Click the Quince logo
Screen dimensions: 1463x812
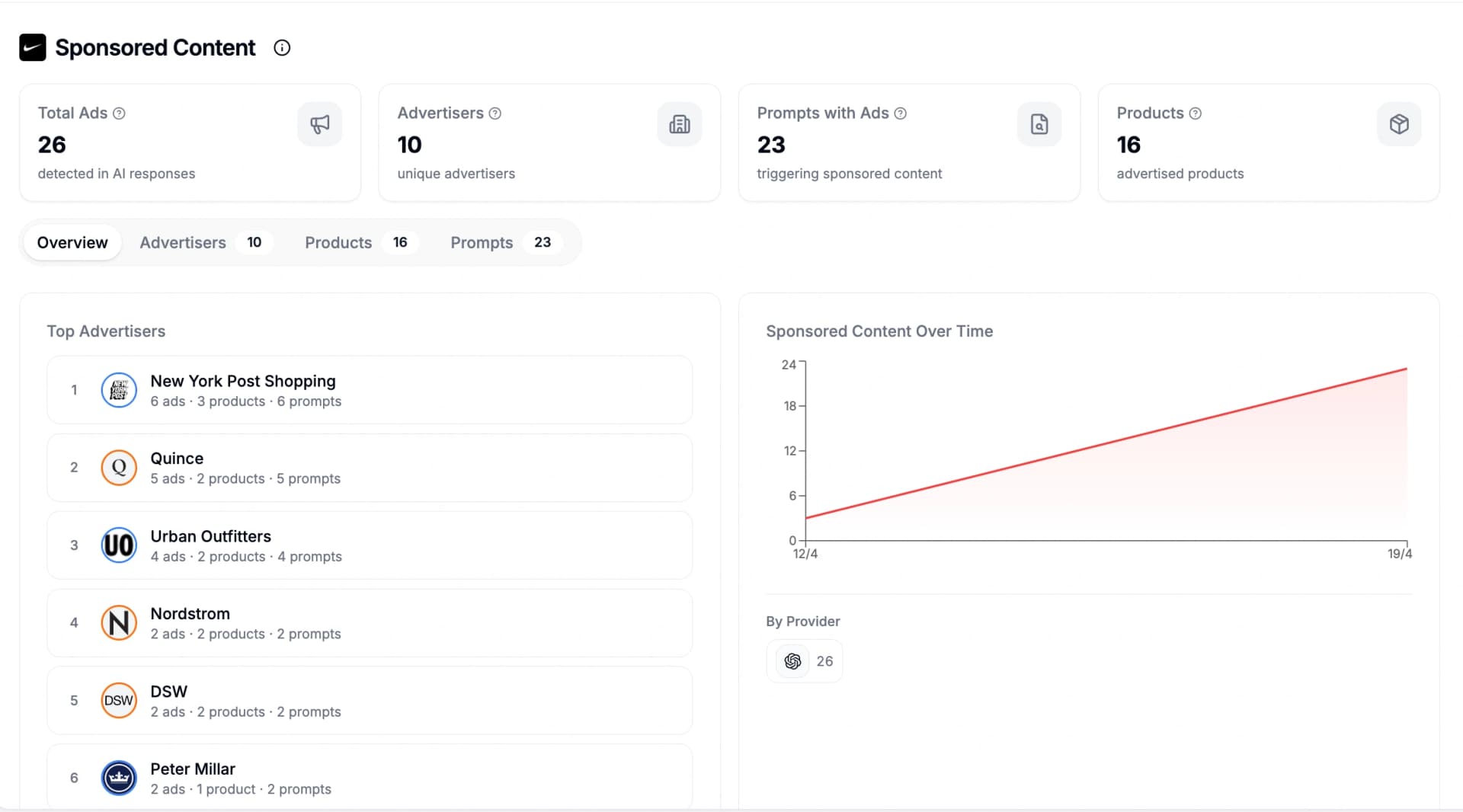click(119, 468)
